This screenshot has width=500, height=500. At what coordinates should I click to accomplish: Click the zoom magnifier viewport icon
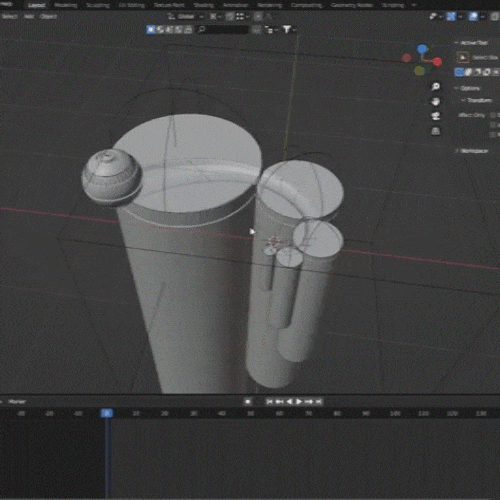(435, 87)
